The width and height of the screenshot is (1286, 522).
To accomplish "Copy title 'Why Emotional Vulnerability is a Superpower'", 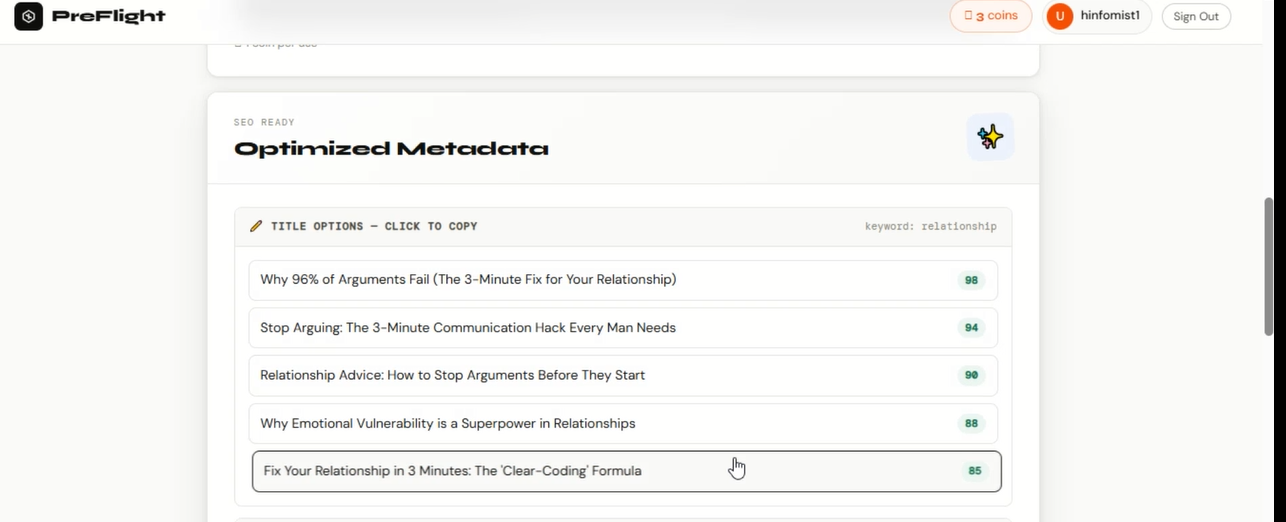I will (x=623, y=424).
